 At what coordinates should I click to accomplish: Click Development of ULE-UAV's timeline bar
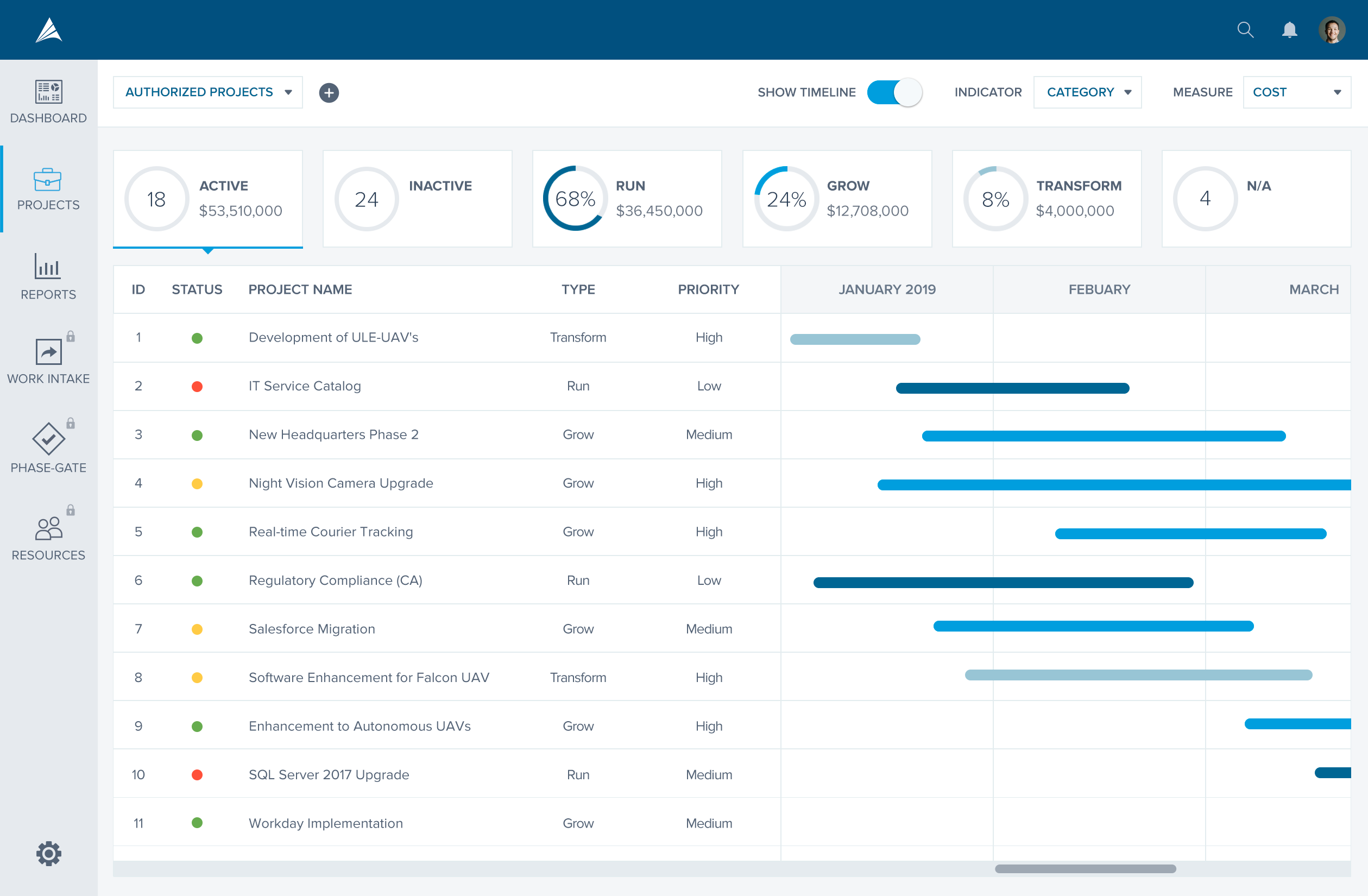[855, 339]
